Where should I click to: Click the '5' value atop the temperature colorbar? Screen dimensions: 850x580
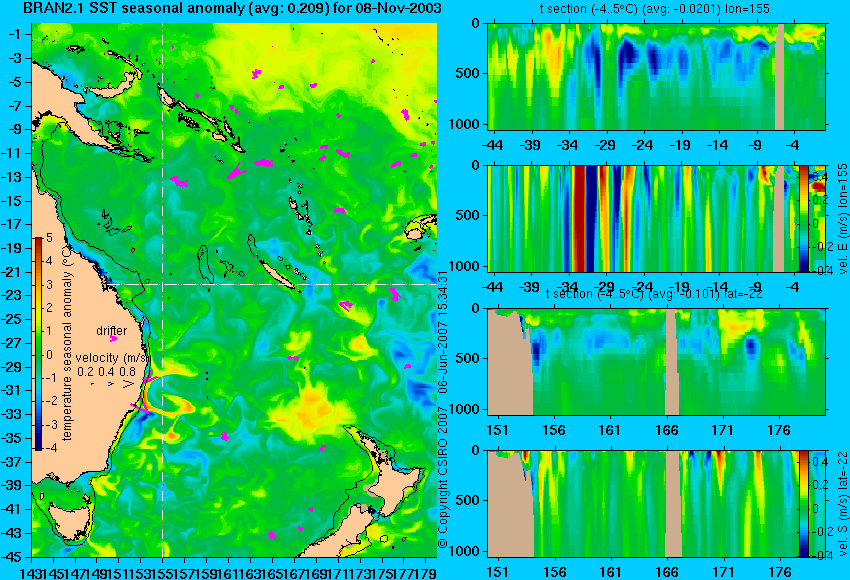49,238
